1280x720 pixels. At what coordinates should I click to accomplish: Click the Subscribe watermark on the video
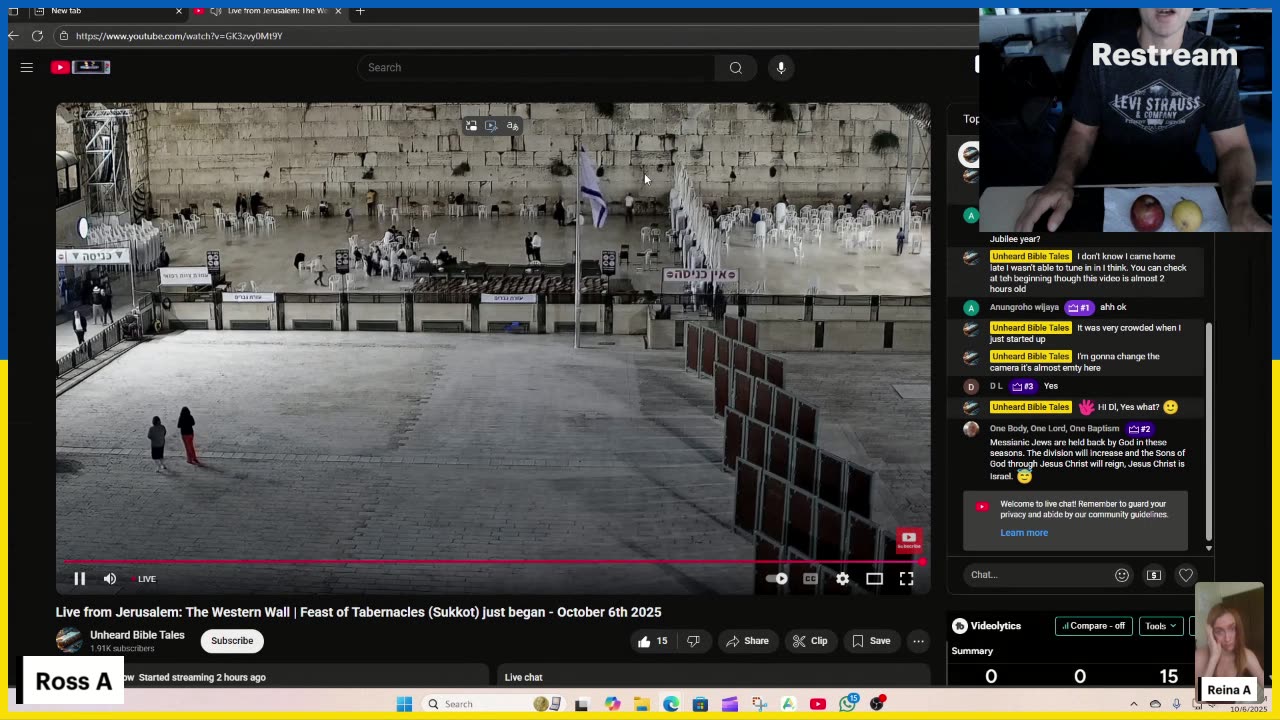point(908,540)
